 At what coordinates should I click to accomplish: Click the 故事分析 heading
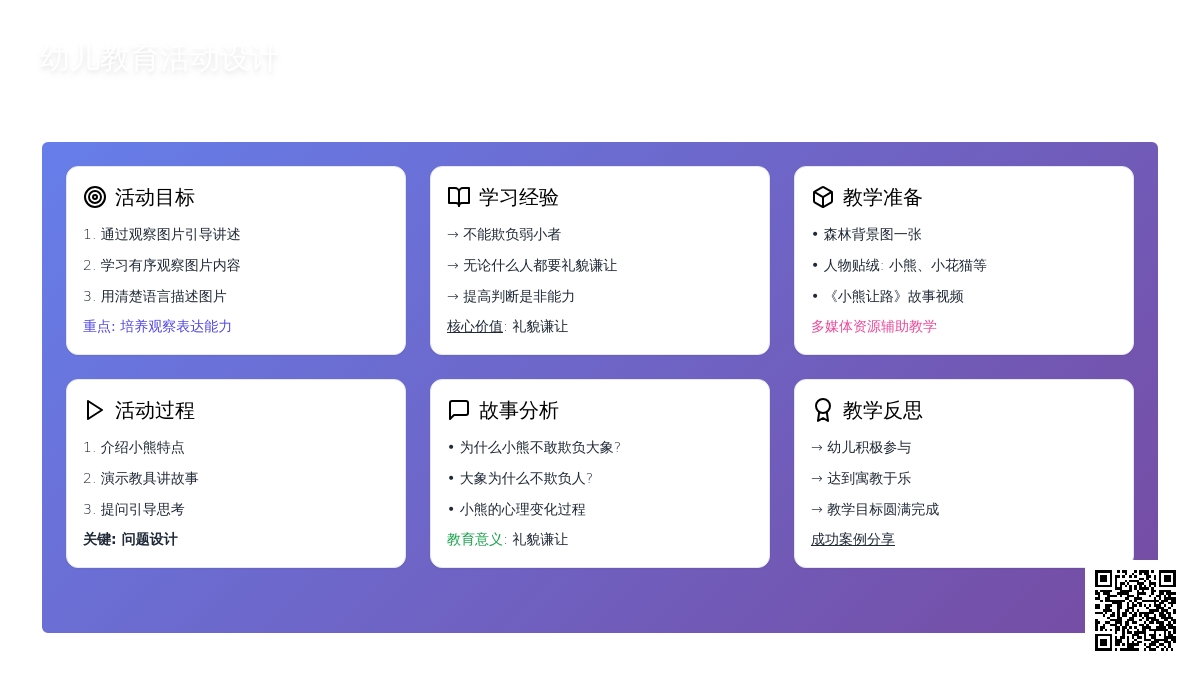tap(519, 410)
